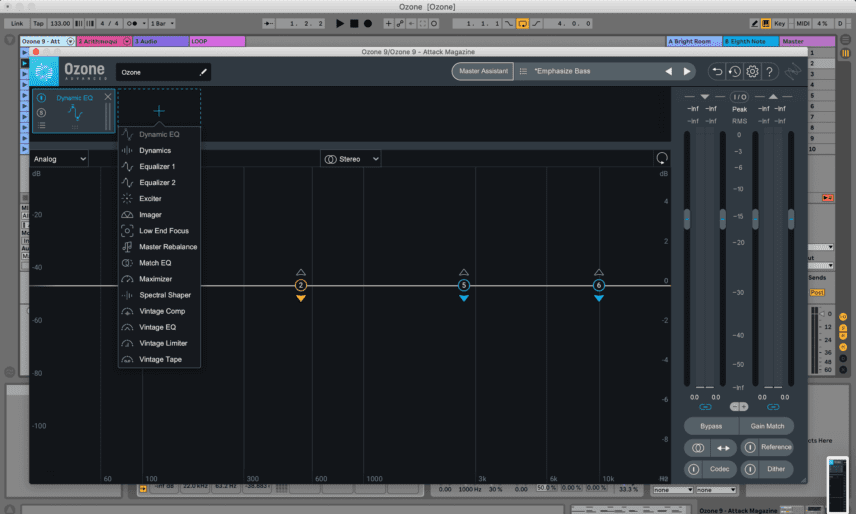This screenshot has height=514, width=856.
Task: Click the mono sum overlapping circles icon
Action: click(x=698, y=448)
